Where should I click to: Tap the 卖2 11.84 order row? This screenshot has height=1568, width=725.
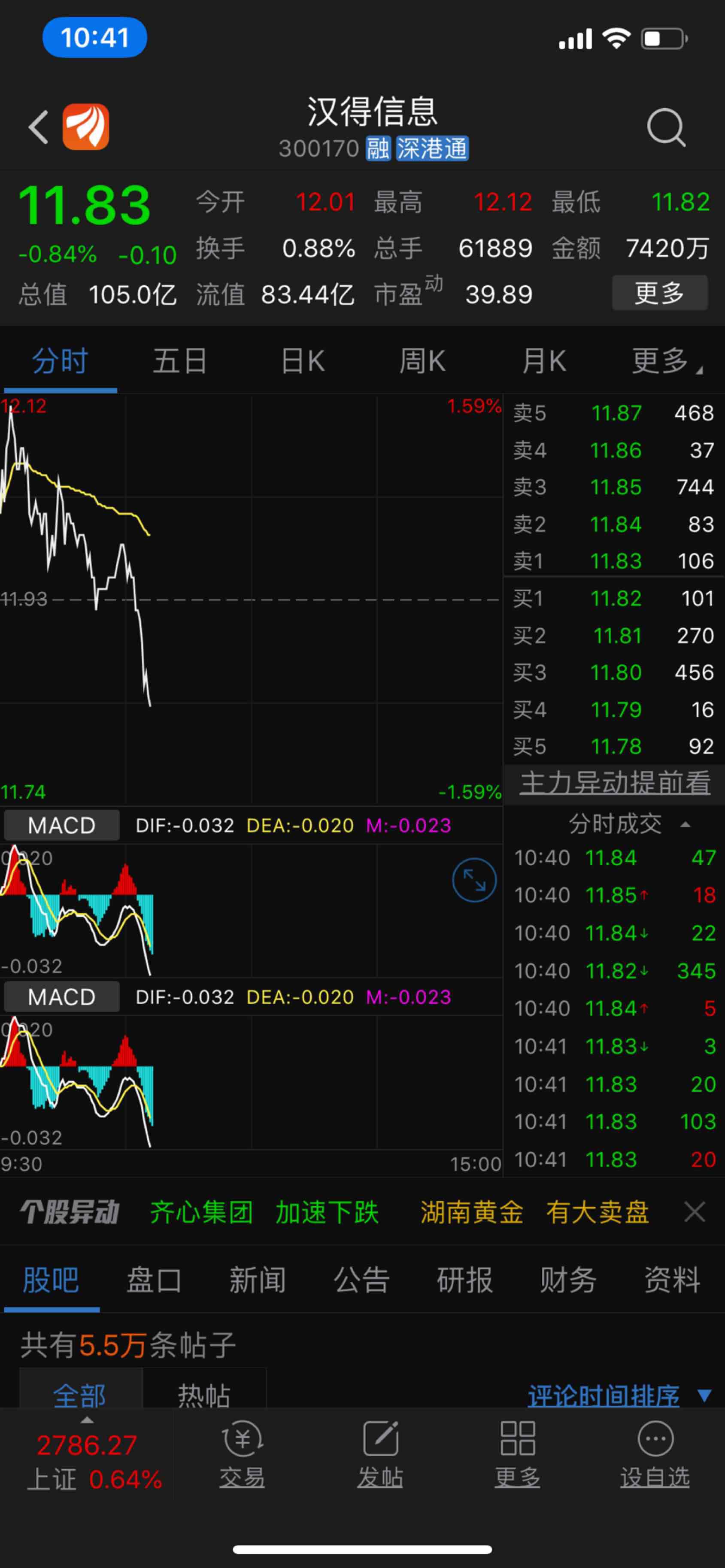tap(613, 524)
